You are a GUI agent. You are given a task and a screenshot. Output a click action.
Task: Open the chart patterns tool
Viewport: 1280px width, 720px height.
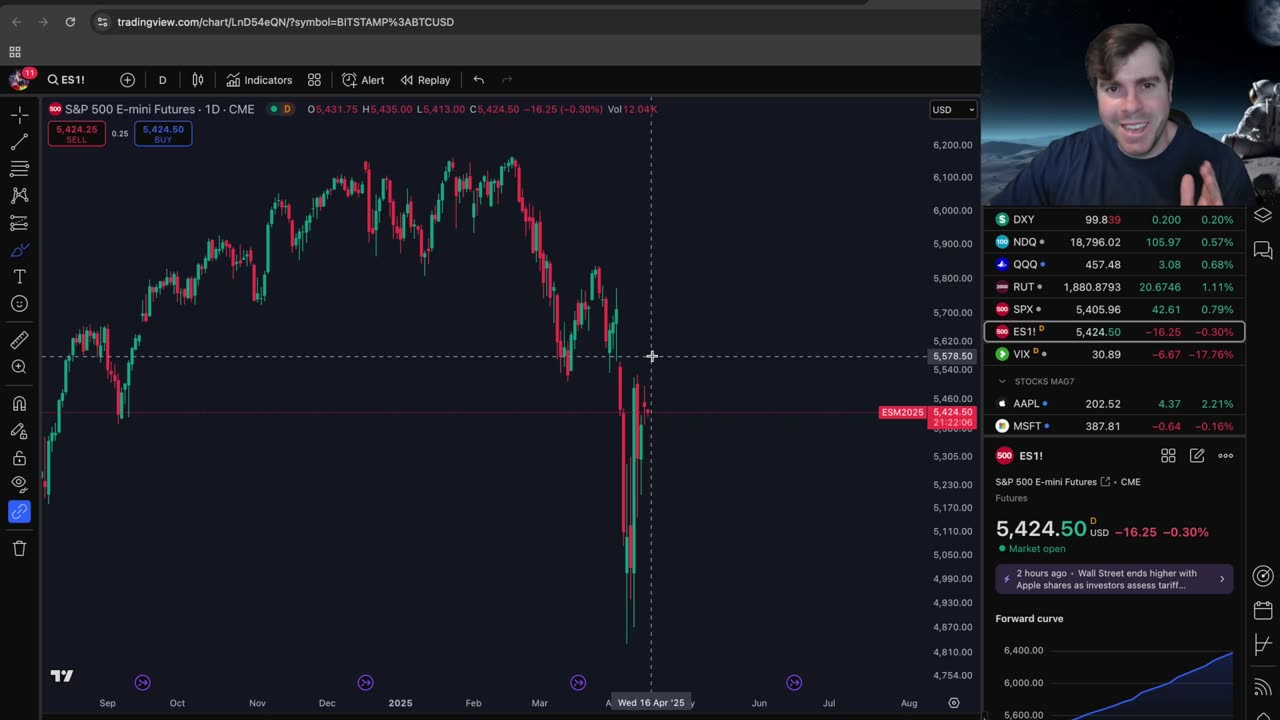pyautogui.click(x=19, y=196)
